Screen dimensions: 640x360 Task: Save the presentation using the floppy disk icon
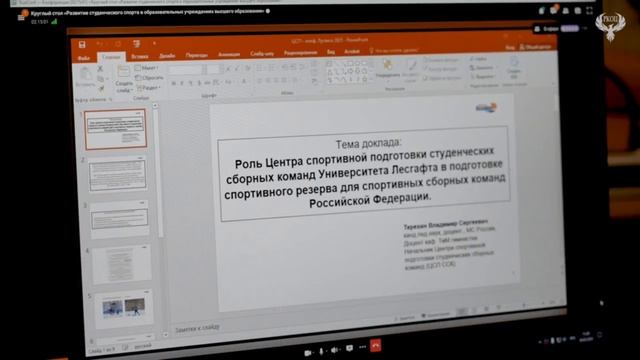click(82, 44)
